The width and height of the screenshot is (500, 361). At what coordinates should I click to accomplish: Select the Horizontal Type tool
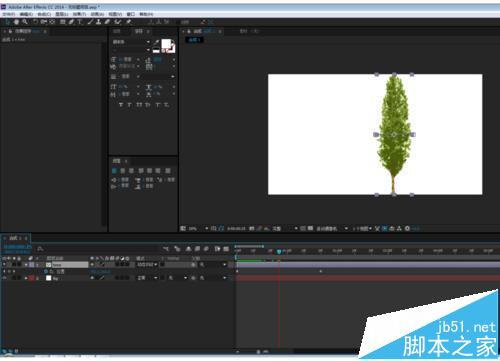[80, 22]
